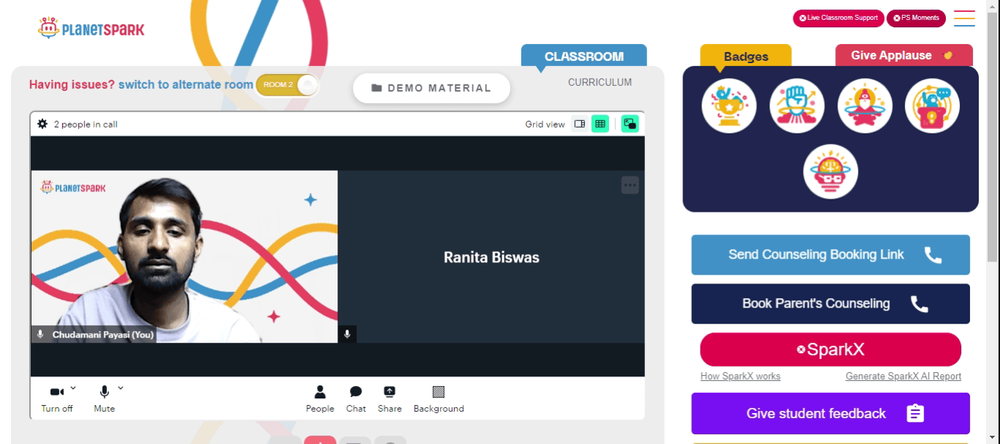Image resolution: width=1000 pixels, height=444 pixels.
Task: Select the grid layout view icon
Action: [600, 124]
